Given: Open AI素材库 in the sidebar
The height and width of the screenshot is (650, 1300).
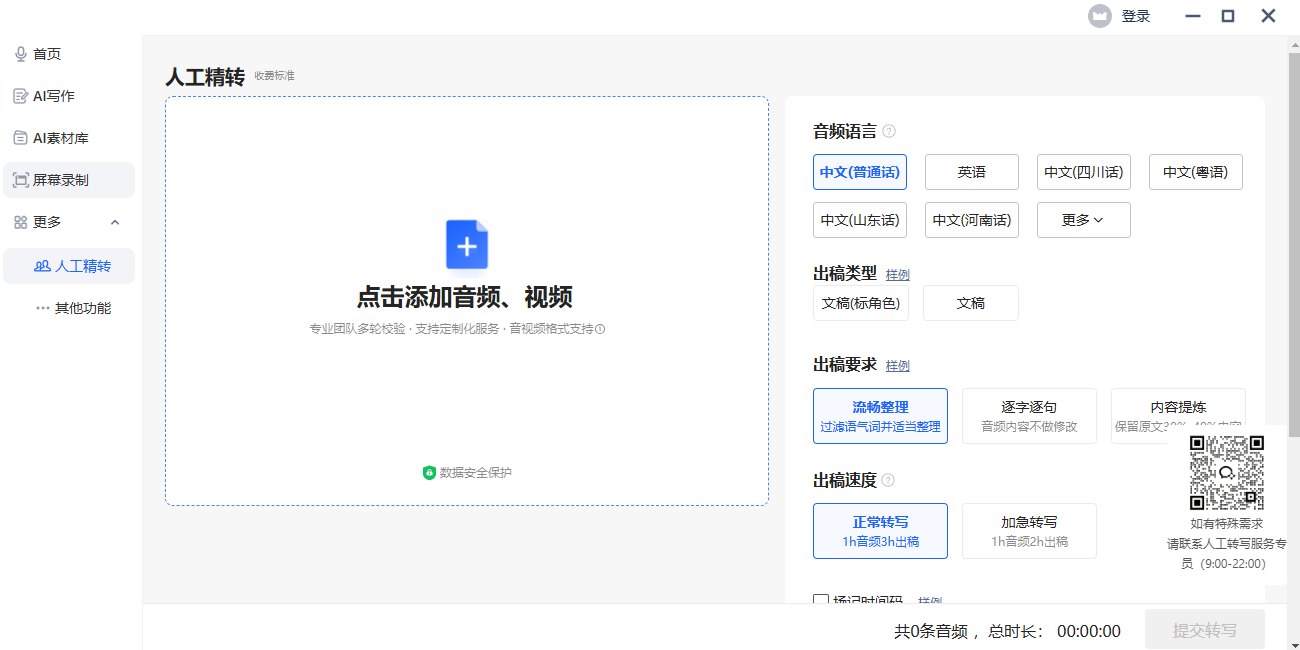Looking at the screenshot, I should pos(60,138).
